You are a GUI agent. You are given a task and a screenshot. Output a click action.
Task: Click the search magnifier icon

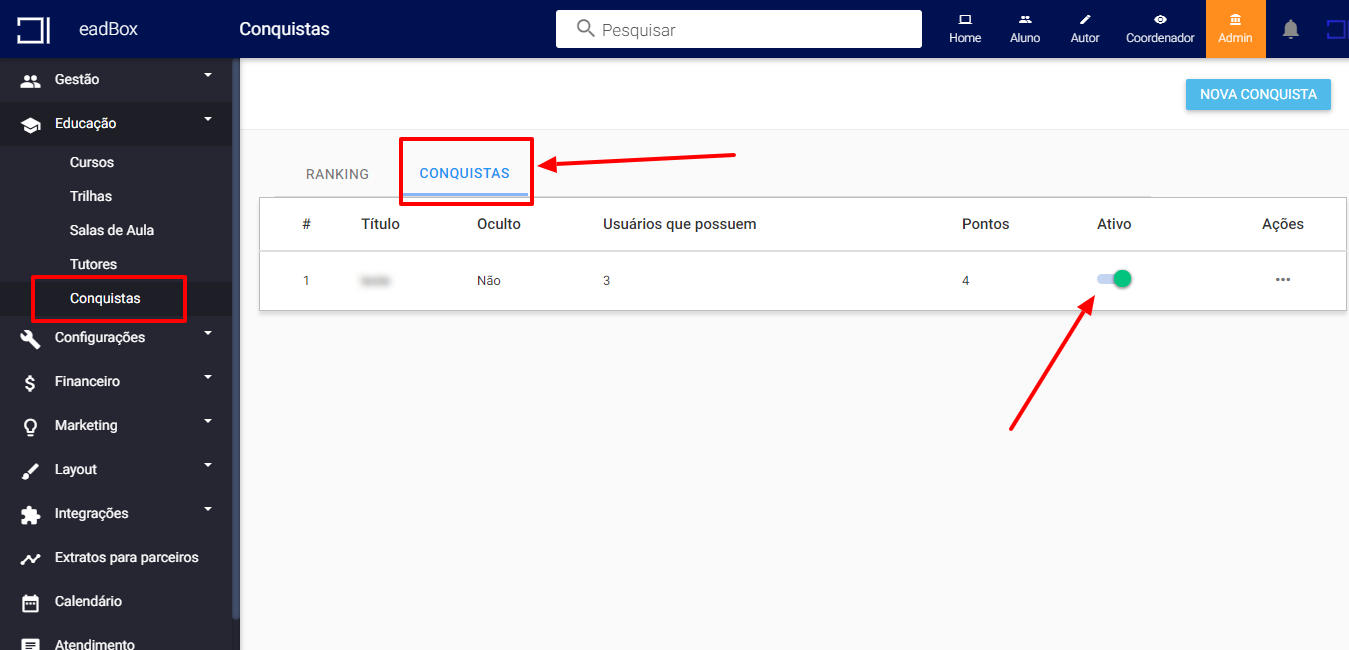586,29
